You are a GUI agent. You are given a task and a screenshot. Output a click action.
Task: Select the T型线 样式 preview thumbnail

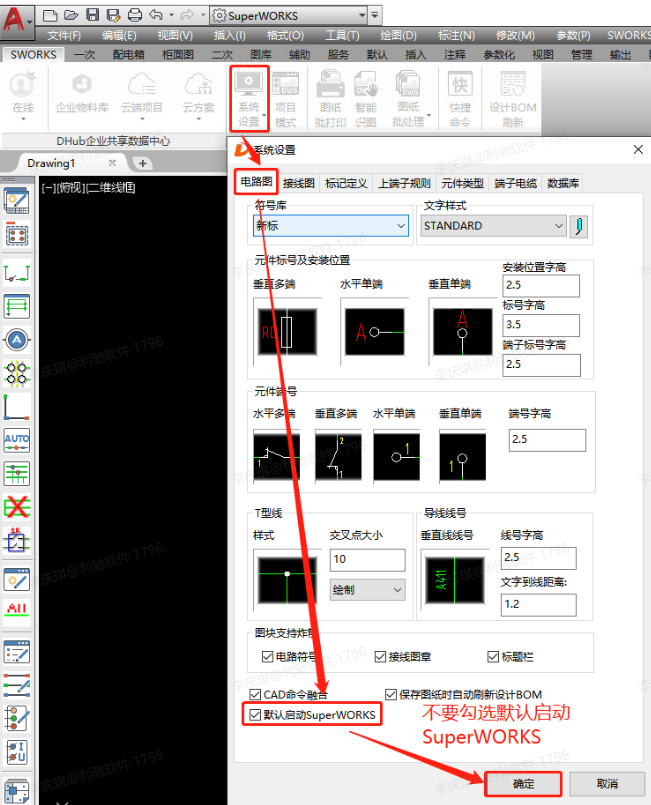287,580
